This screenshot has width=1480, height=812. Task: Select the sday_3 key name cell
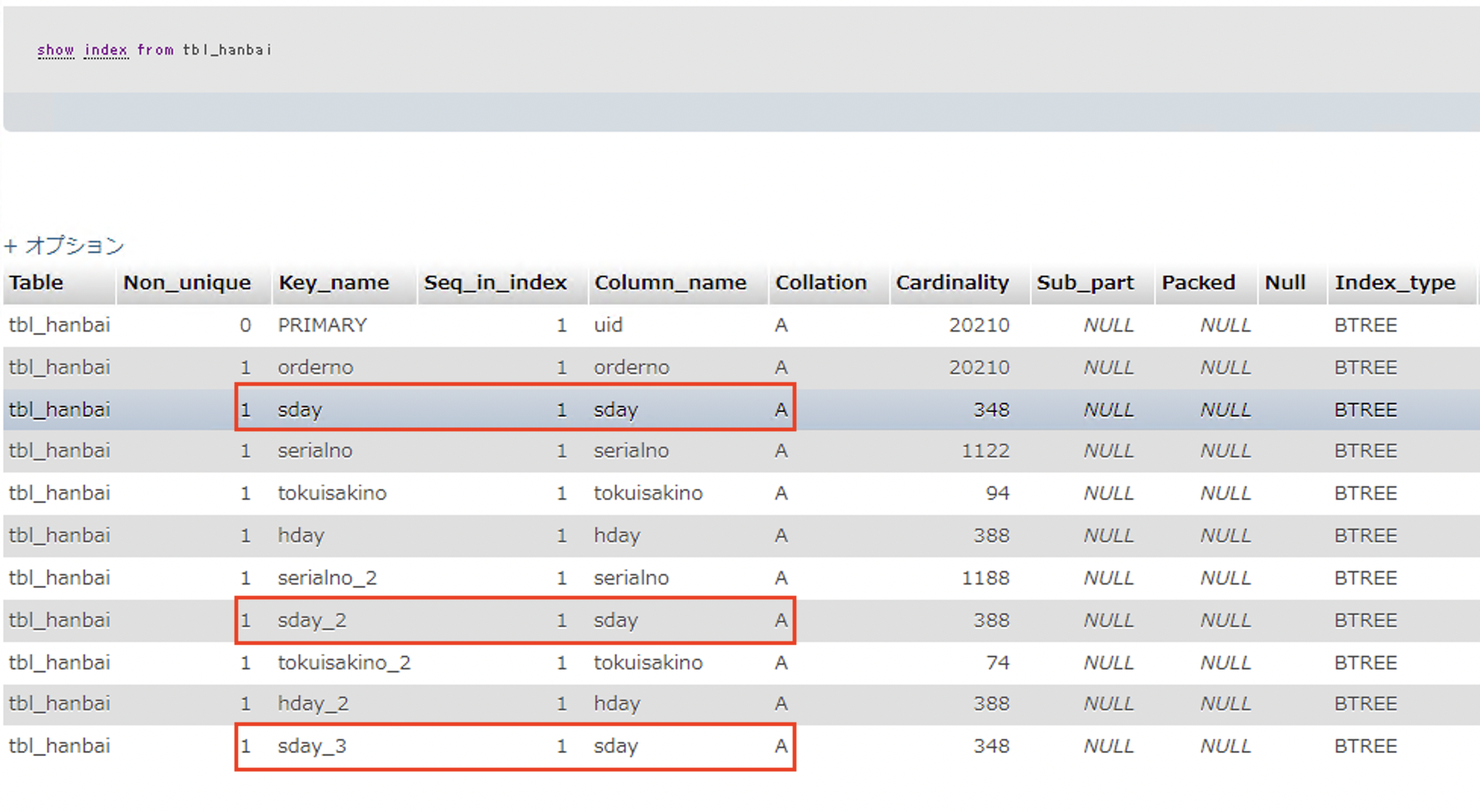pos(311,746)
